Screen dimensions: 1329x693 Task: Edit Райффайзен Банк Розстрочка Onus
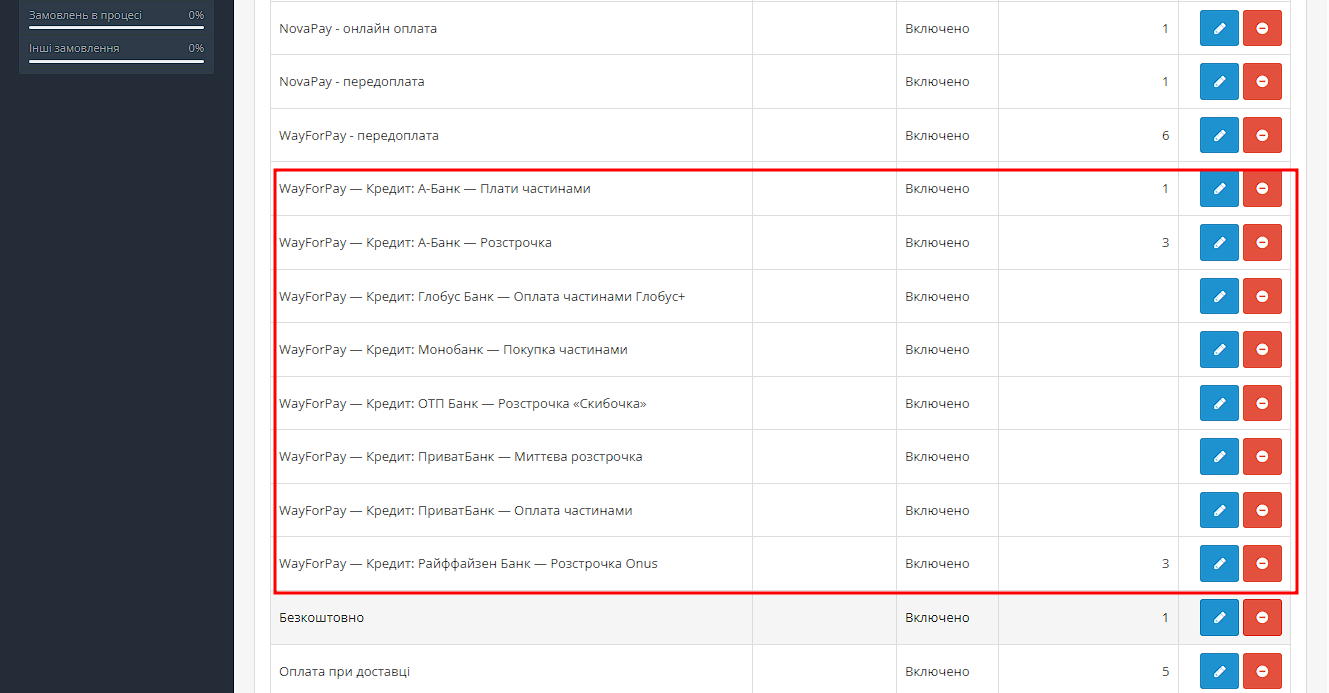(1219, 564)
